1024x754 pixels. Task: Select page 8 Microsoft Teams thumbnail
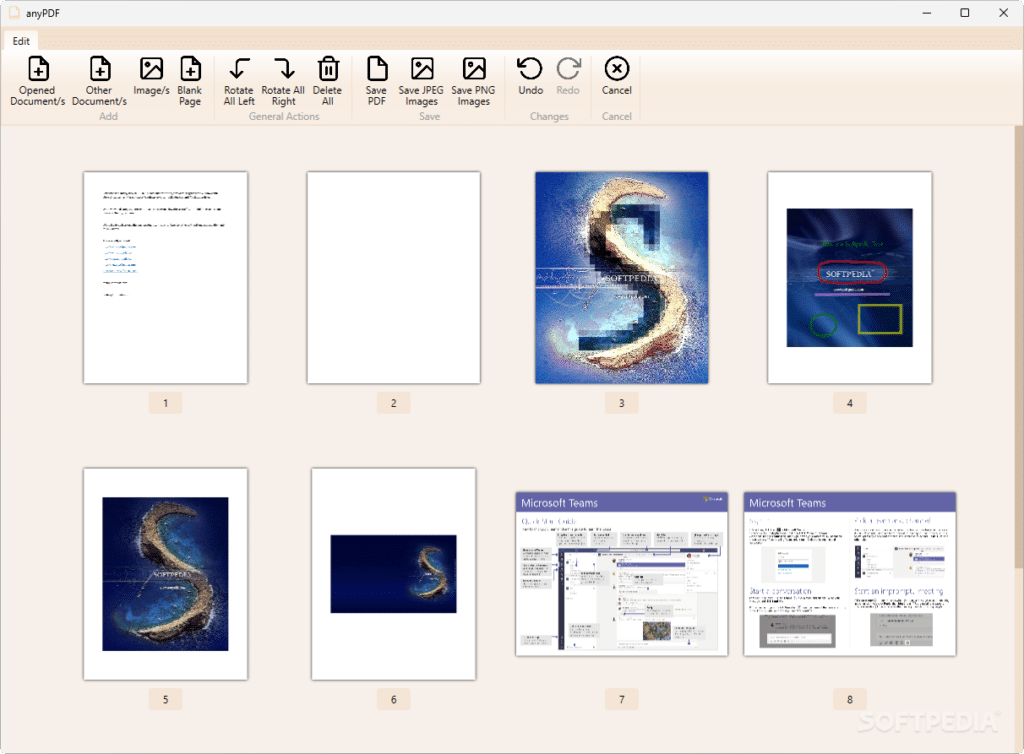850,574
